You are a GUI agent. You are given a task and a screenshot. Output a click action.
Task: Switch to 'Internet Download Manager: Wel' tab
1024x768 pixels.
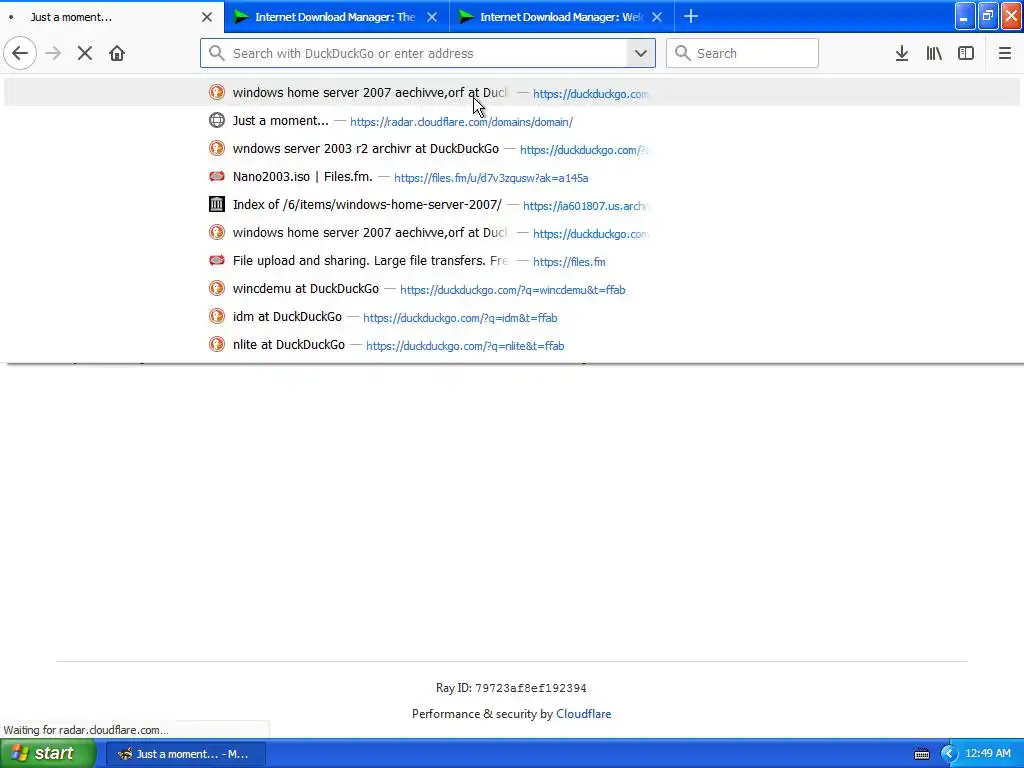pyautogui.click(x=562, y=17)
